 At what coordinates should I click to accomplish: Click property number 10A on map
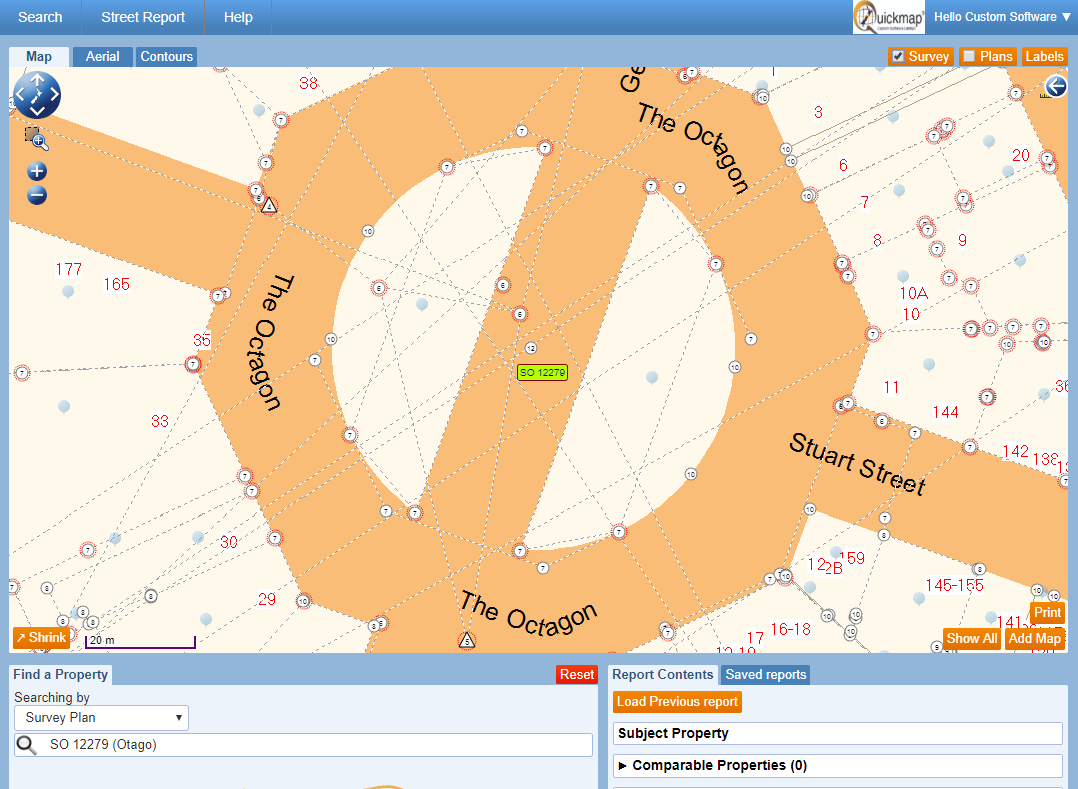[x=914, y=293]
